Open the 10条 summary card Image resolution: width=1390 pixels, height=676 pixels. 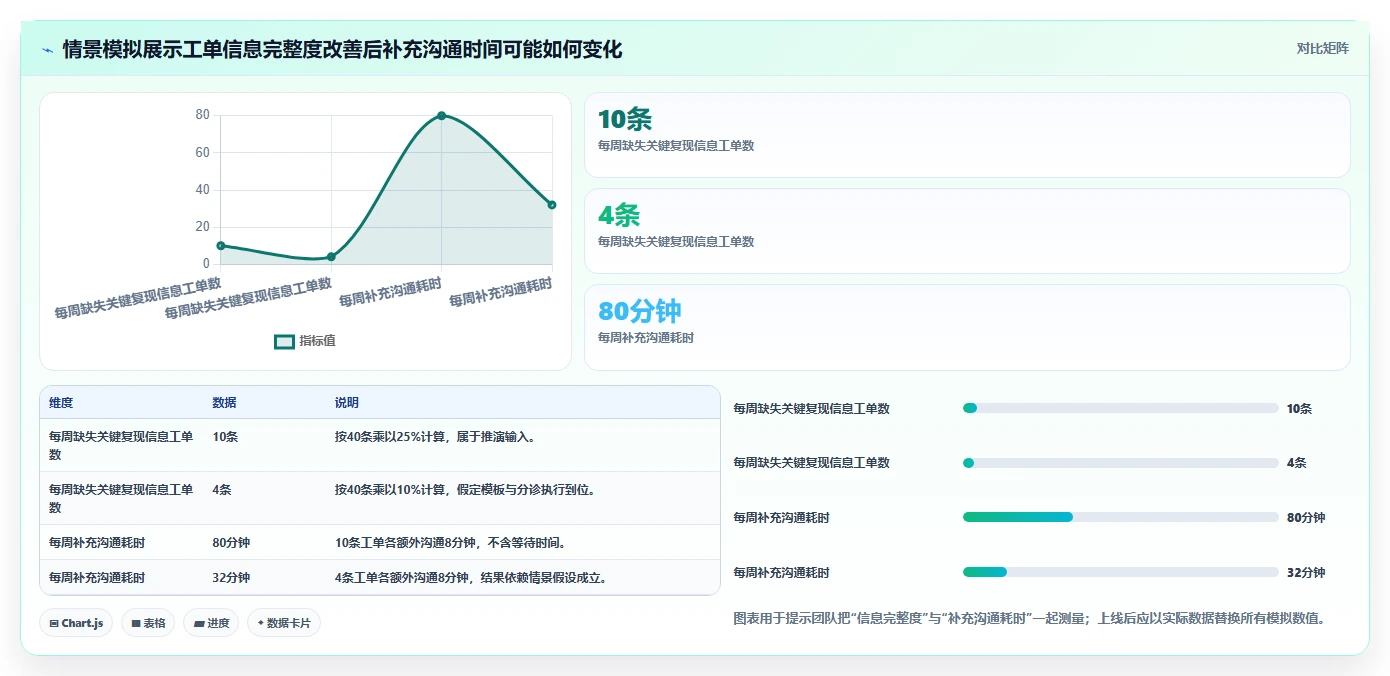coord(967,135)
